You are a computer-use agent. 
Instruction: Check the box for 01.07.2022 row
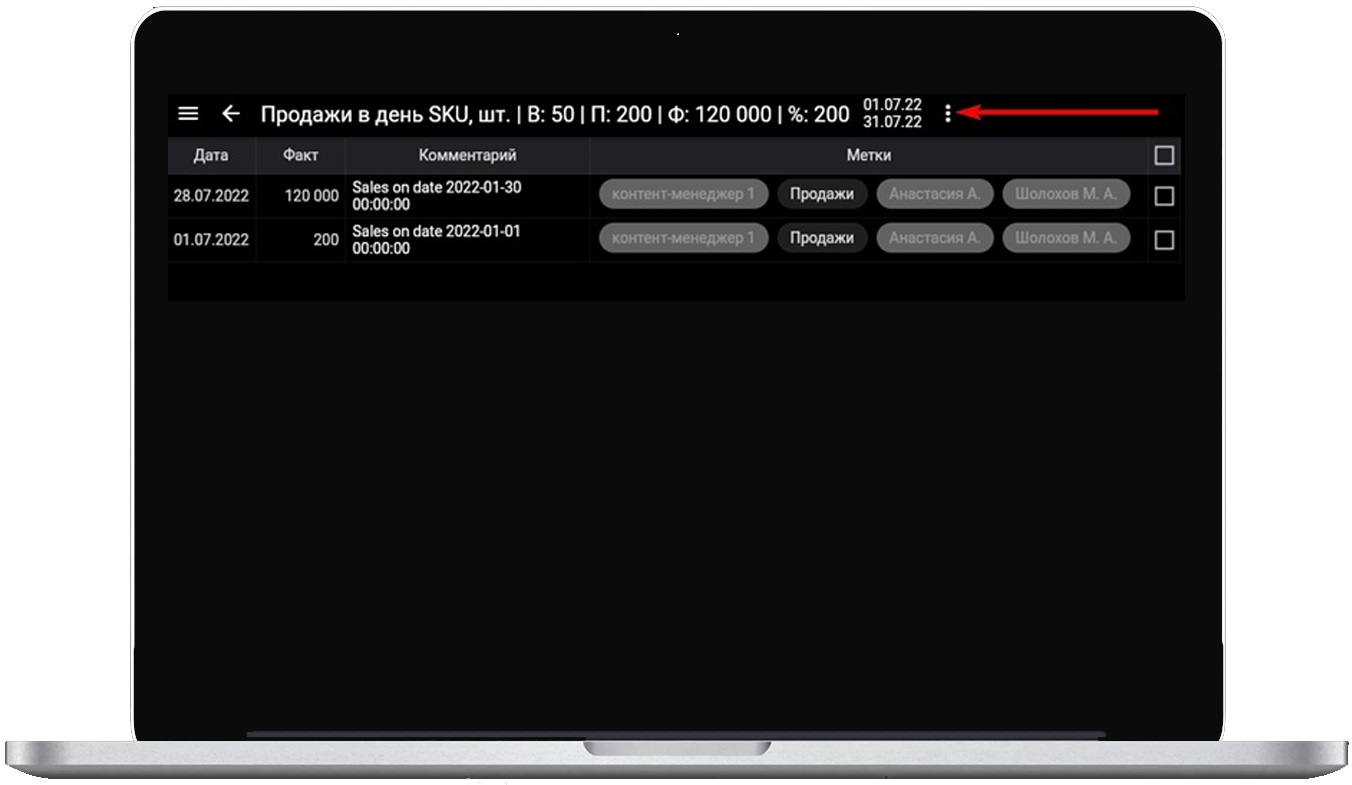pyautogui.click(x=1163, y=240)
